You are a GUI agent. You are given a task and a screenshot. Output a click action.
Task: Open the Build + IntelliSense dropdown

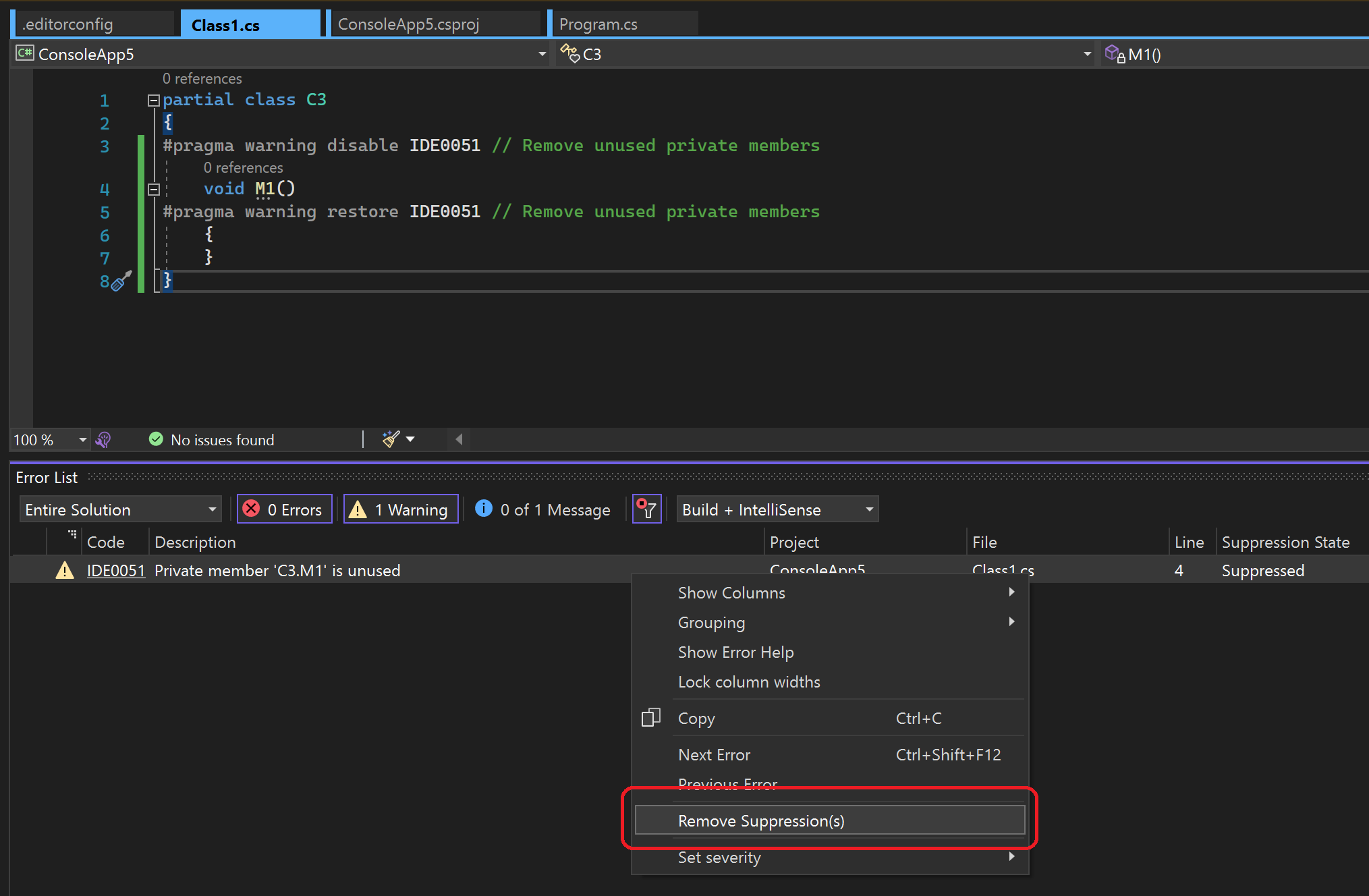click(x=777, y=509)
